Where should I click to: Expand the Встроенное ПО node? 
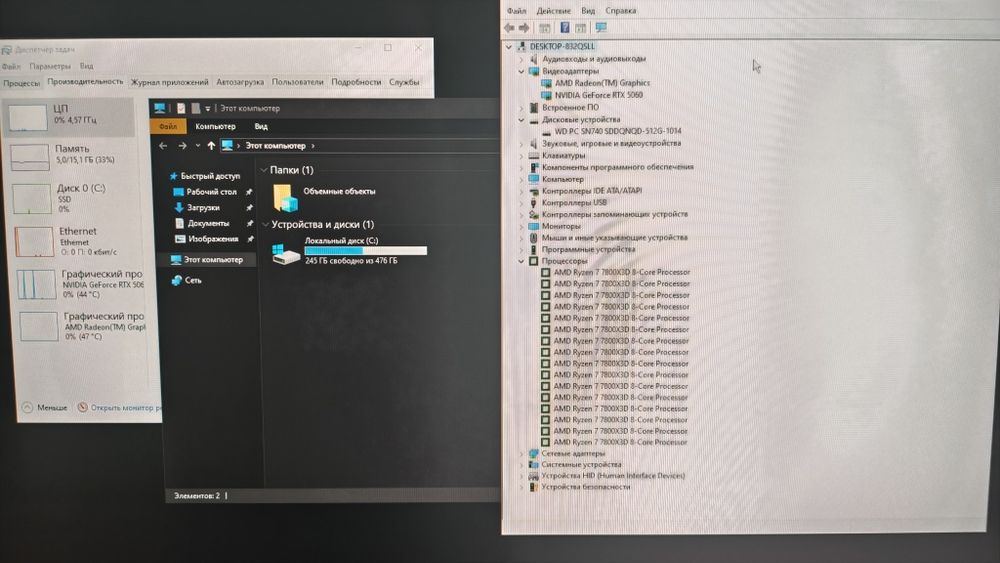(x=521, y=108)
